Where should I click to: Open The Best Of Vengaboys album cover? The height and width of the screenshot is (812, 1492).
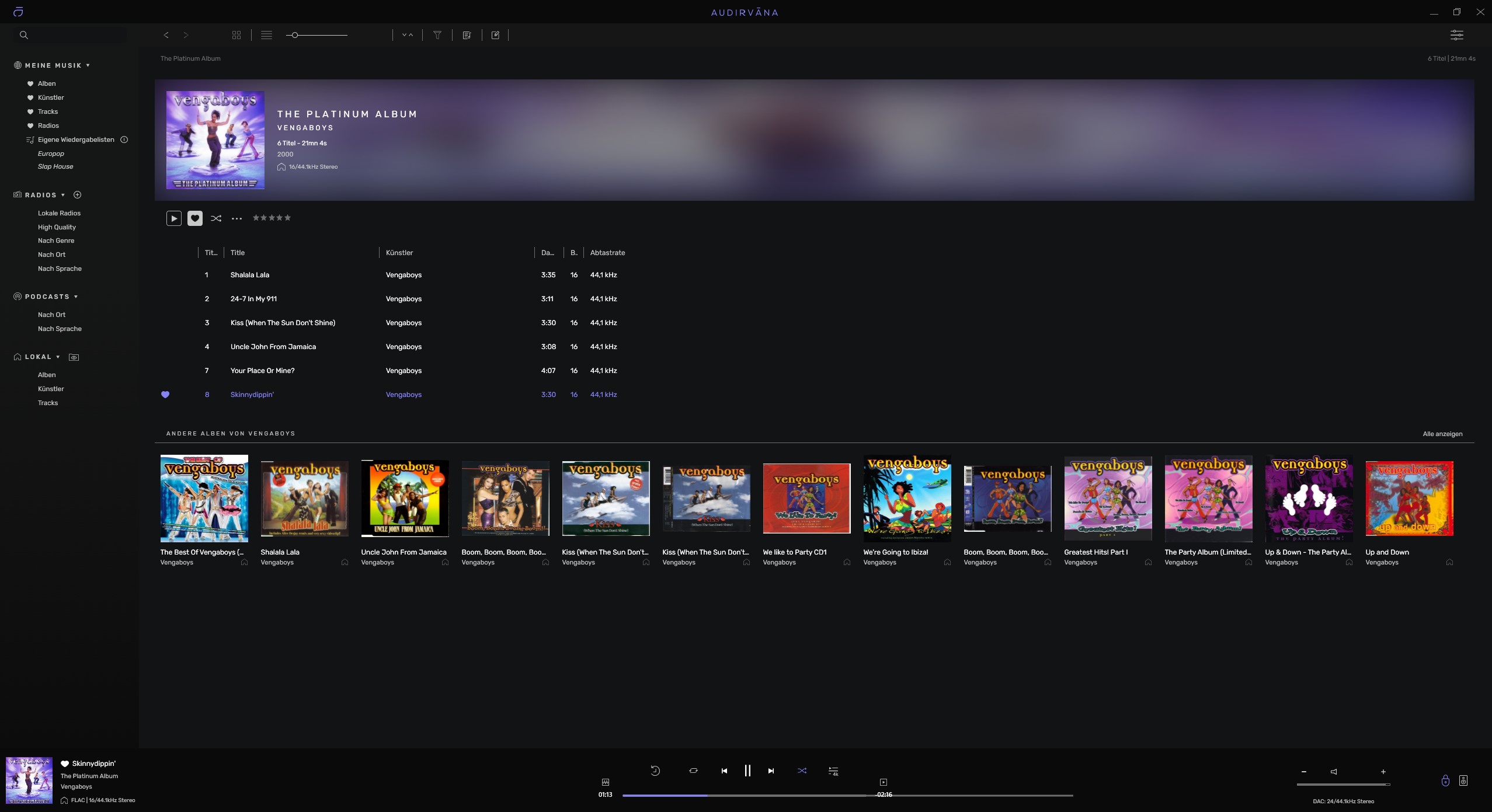coord(204,499)
